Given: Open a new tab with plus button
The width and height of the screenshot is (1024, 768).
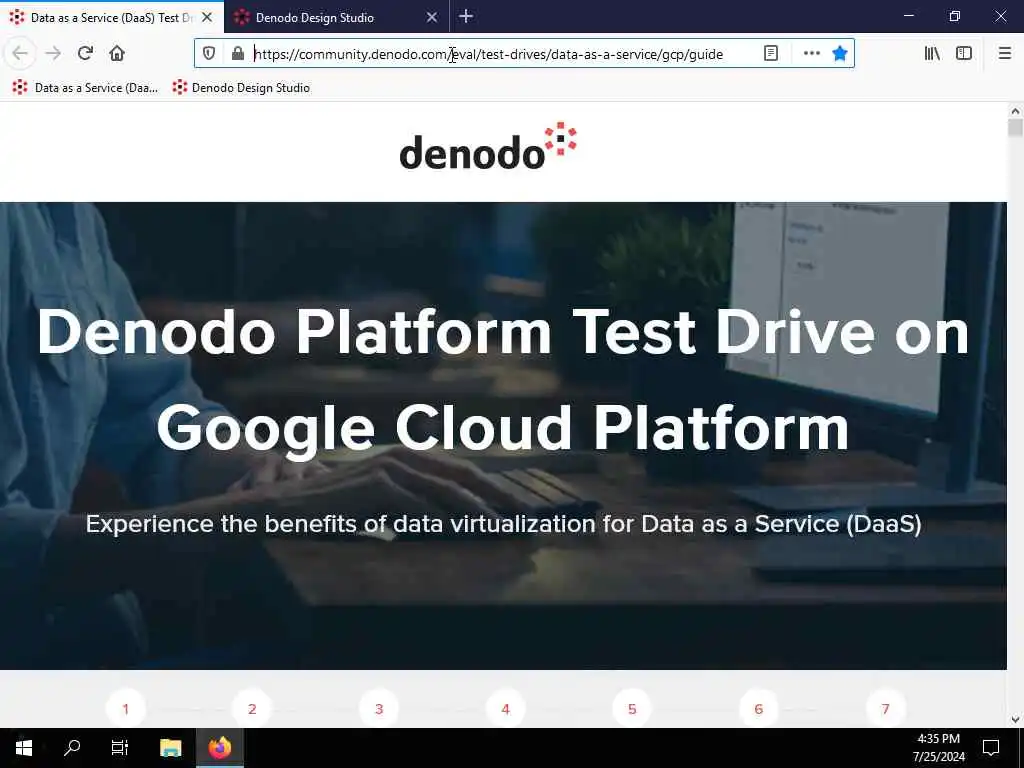Looking at the screenshot, I should (466, 17).
